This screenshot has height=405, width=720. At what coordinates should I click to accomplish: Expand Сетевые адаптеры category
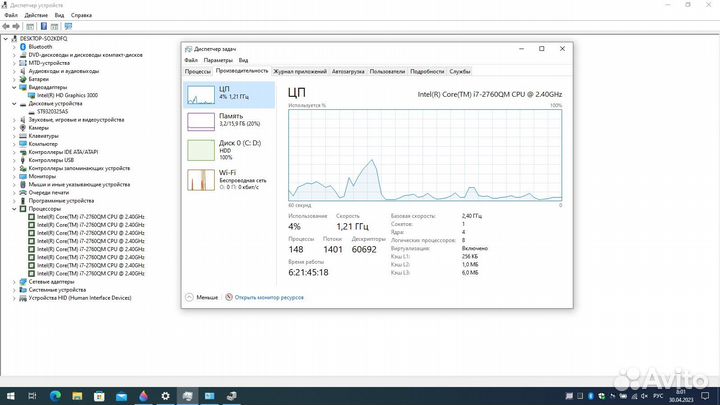point(14,282)
